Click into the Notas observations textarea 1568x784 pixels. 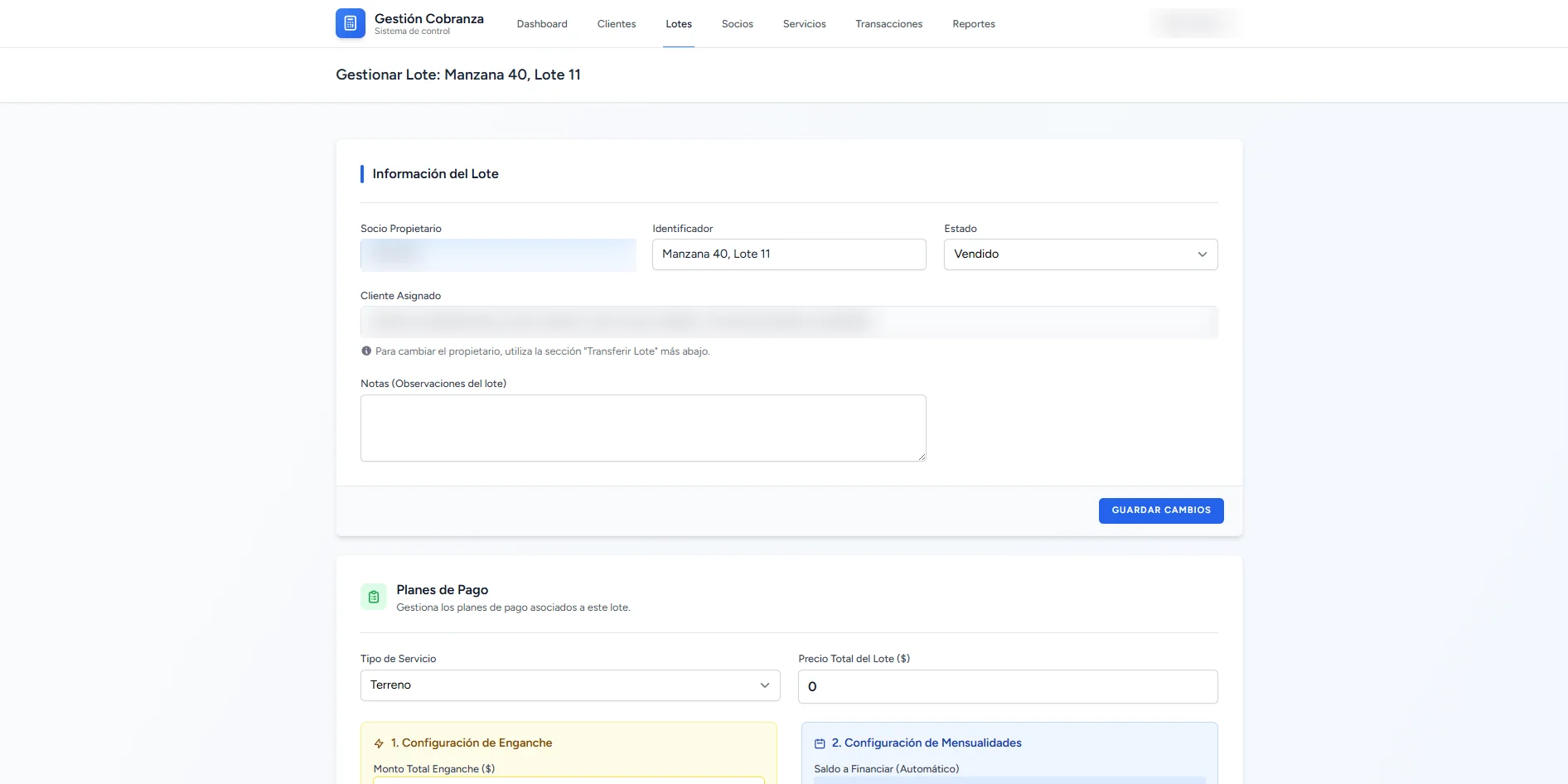coord(643,428)
